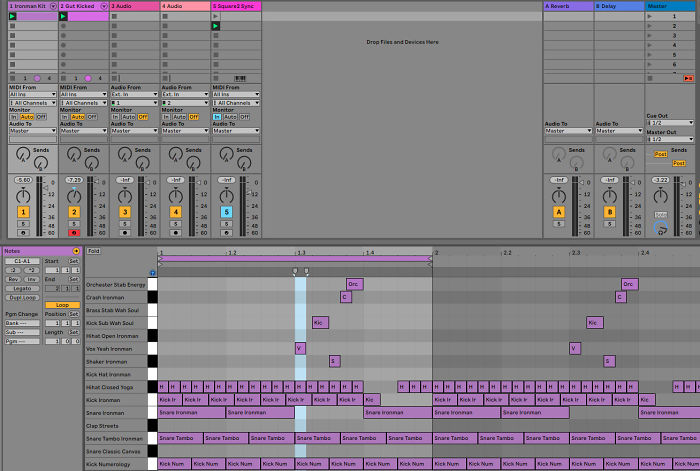Toggle the Loop button off

(x=62, y=305)
